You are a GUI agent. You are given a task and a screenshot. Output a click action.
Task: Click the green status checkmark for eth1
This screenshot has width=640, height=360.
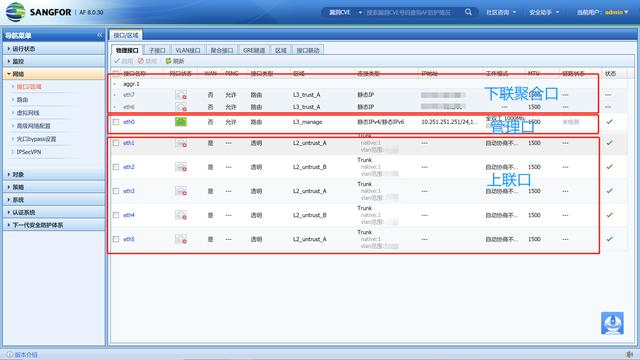point(609,143)
